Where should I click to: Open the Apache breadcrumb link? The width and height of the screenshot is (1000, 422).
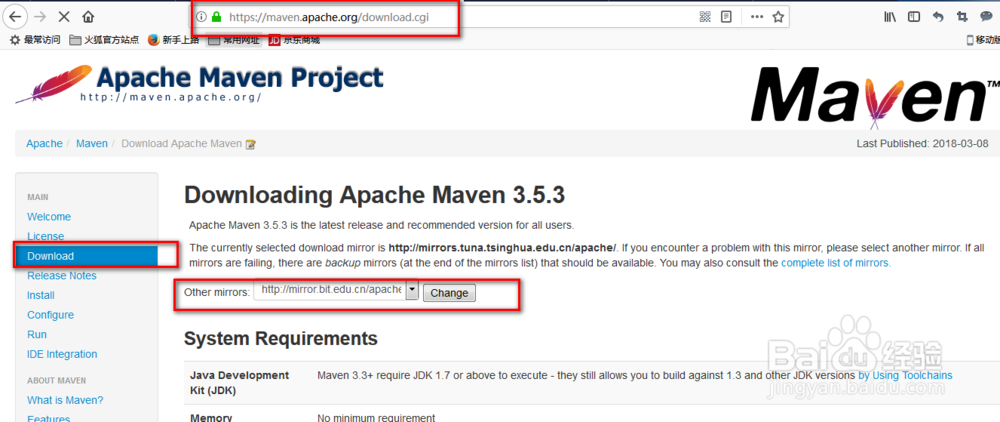(x=44, y=143)
